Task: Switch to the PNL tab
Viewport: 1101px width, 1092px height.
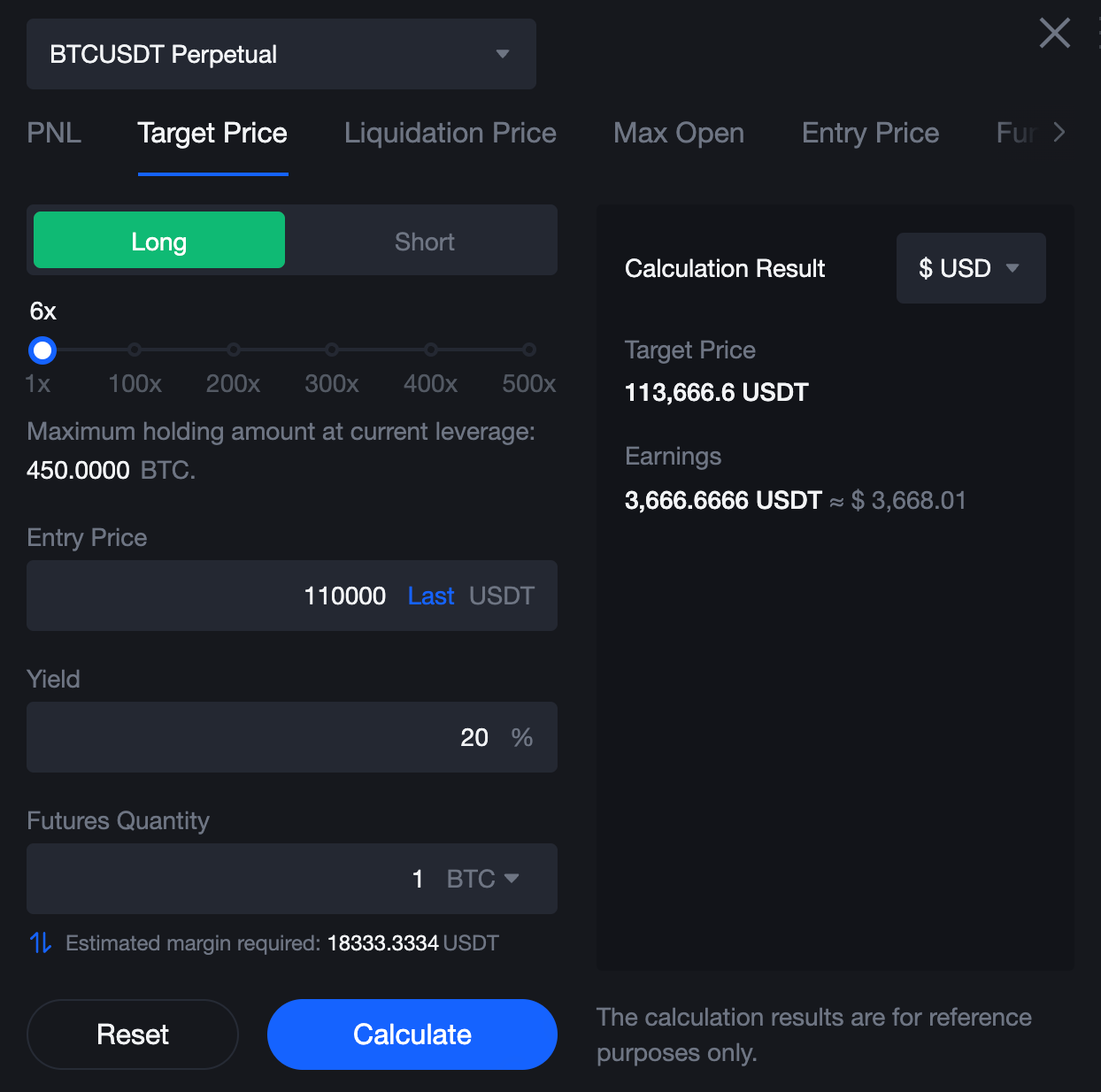Action: [x=54, y=133]
